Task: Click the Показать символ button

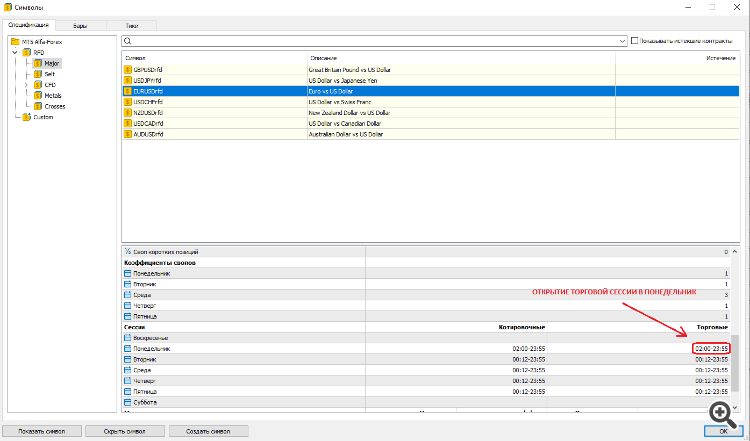Action: pyautogui.click(x=42, y=431)
